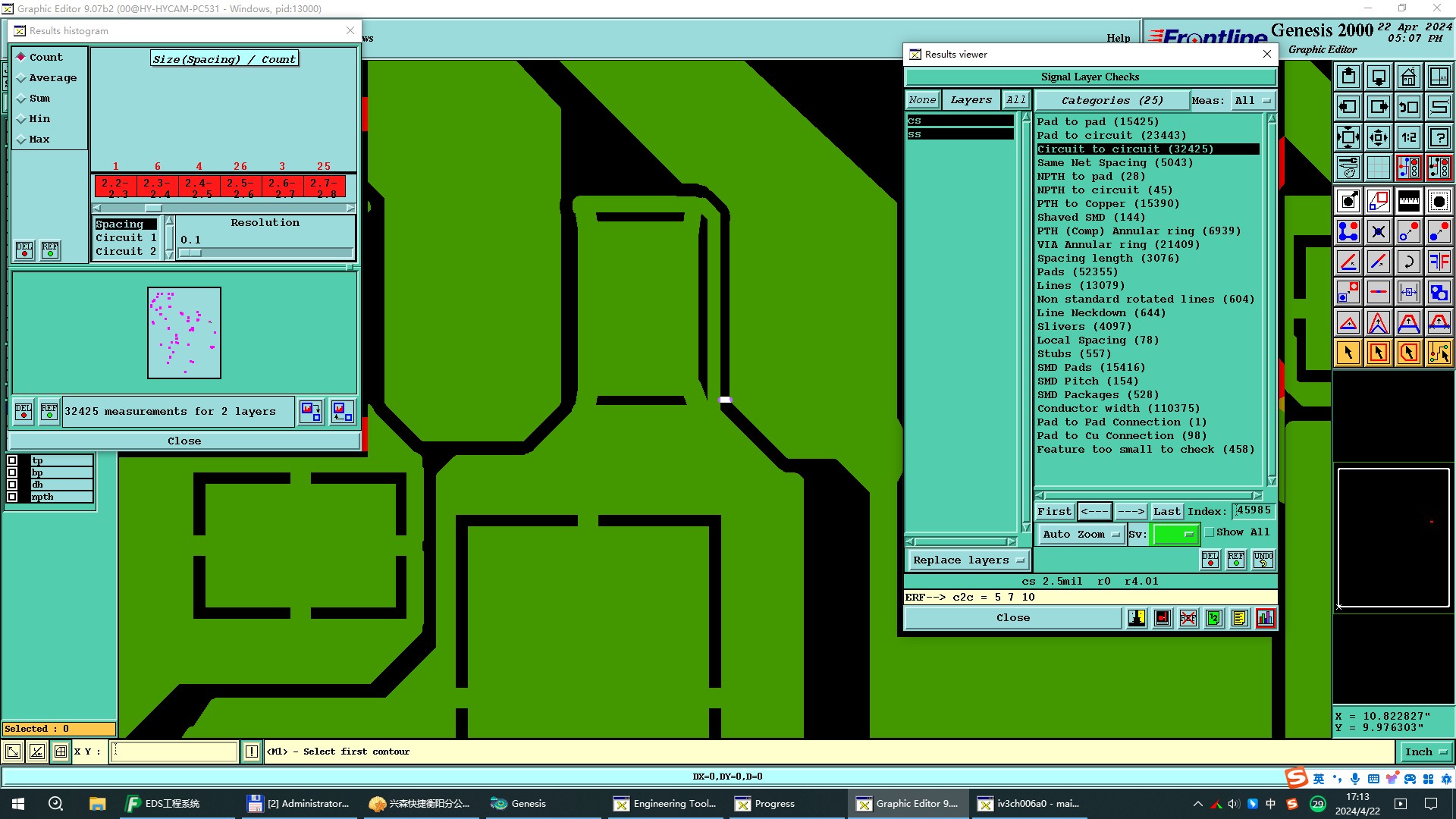Open the histogram icon in Results viewer

click(1265, 618)
